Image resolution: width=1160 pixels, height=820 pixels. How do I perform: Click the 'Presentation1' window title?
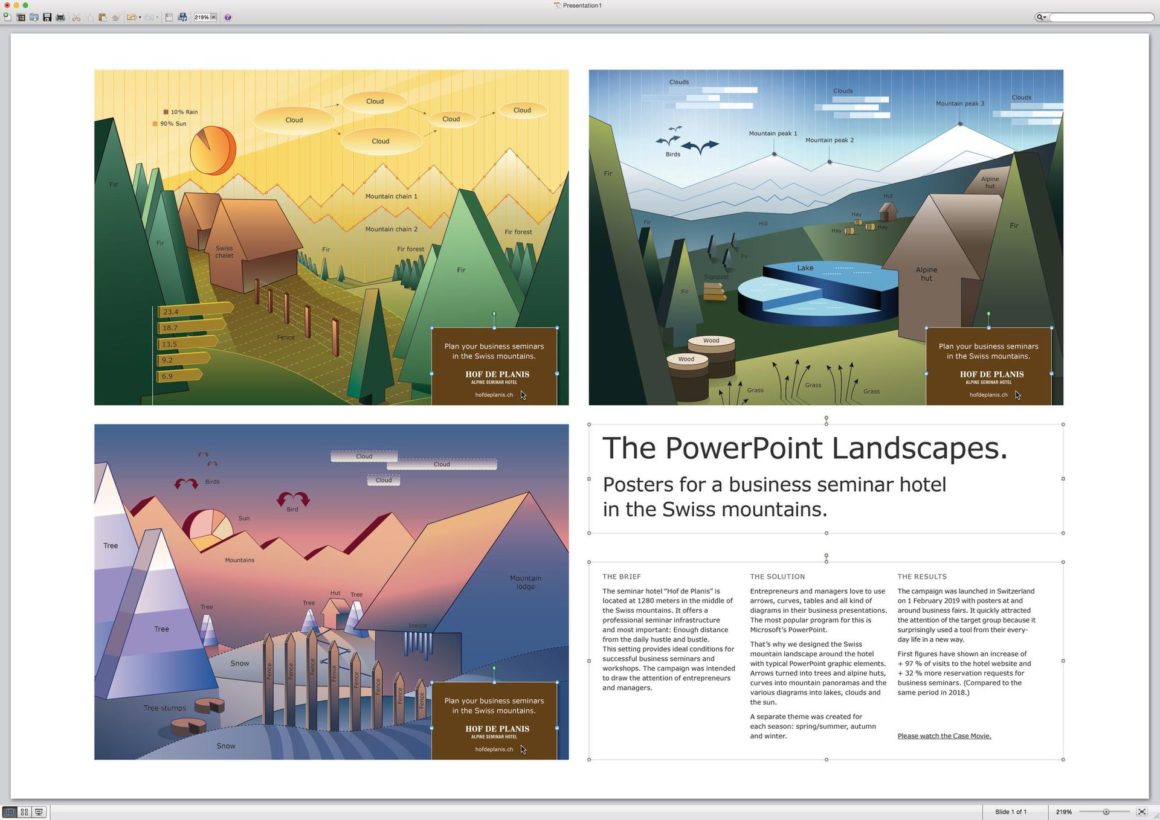point(582,5)
